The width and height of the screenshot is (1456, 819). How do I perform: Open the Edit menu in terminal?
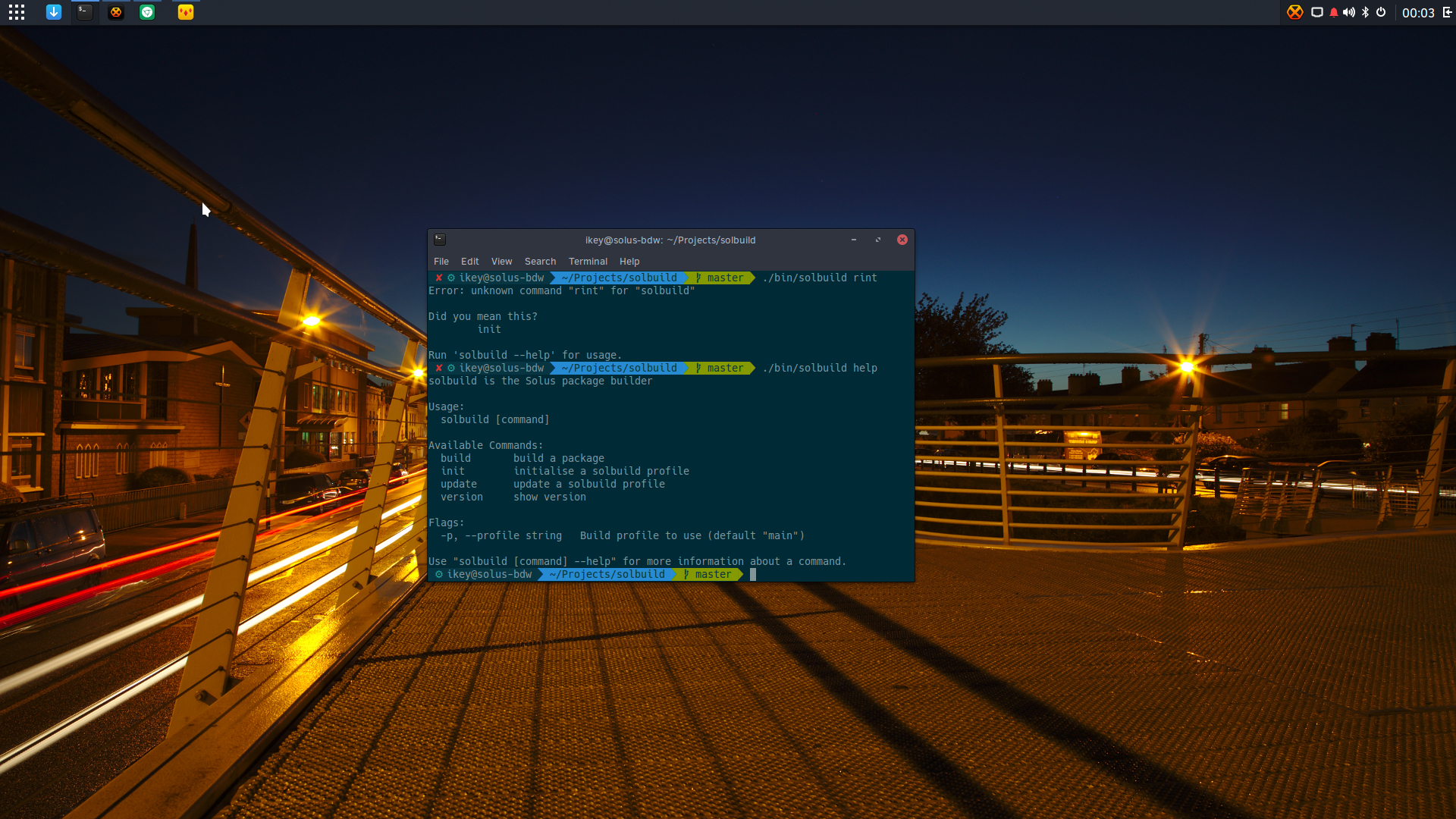[x=470, y=262]
